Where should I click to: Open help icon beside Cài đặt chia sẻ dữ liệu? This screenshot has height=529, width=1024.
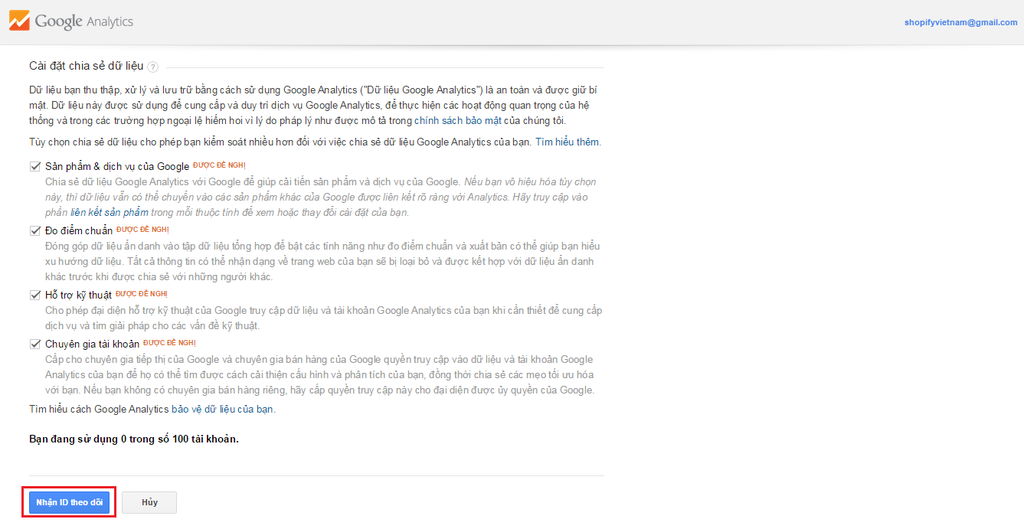(x=153, y=67)
